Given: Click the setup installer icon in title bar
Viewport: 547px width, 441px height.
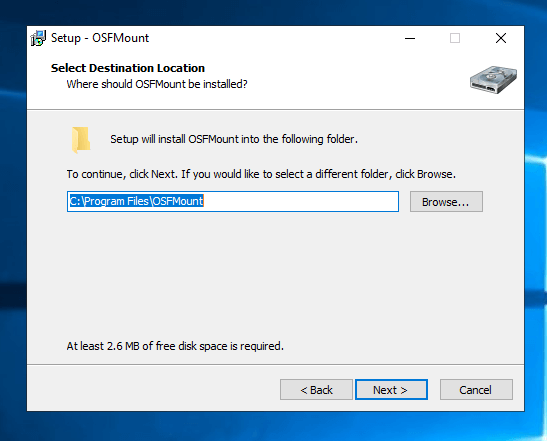Looking at the screenshot, I should [x=38, y=38].
